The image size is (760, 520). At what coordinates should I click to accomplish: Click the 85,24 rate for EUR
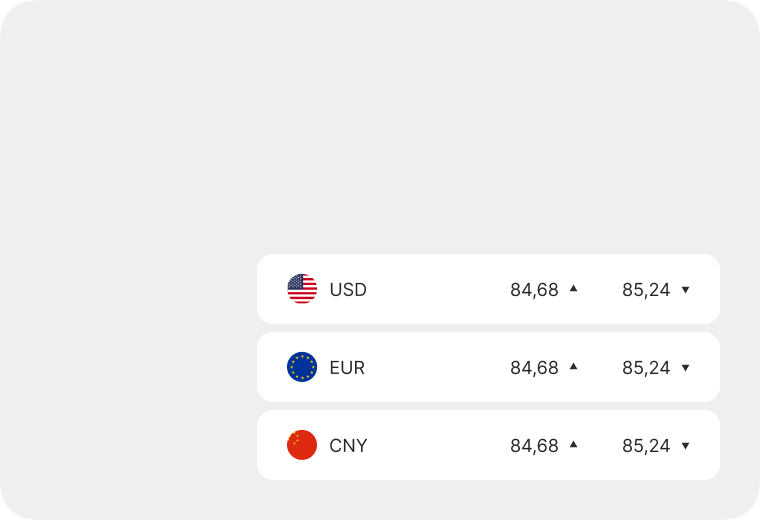[x=646, y=368]
